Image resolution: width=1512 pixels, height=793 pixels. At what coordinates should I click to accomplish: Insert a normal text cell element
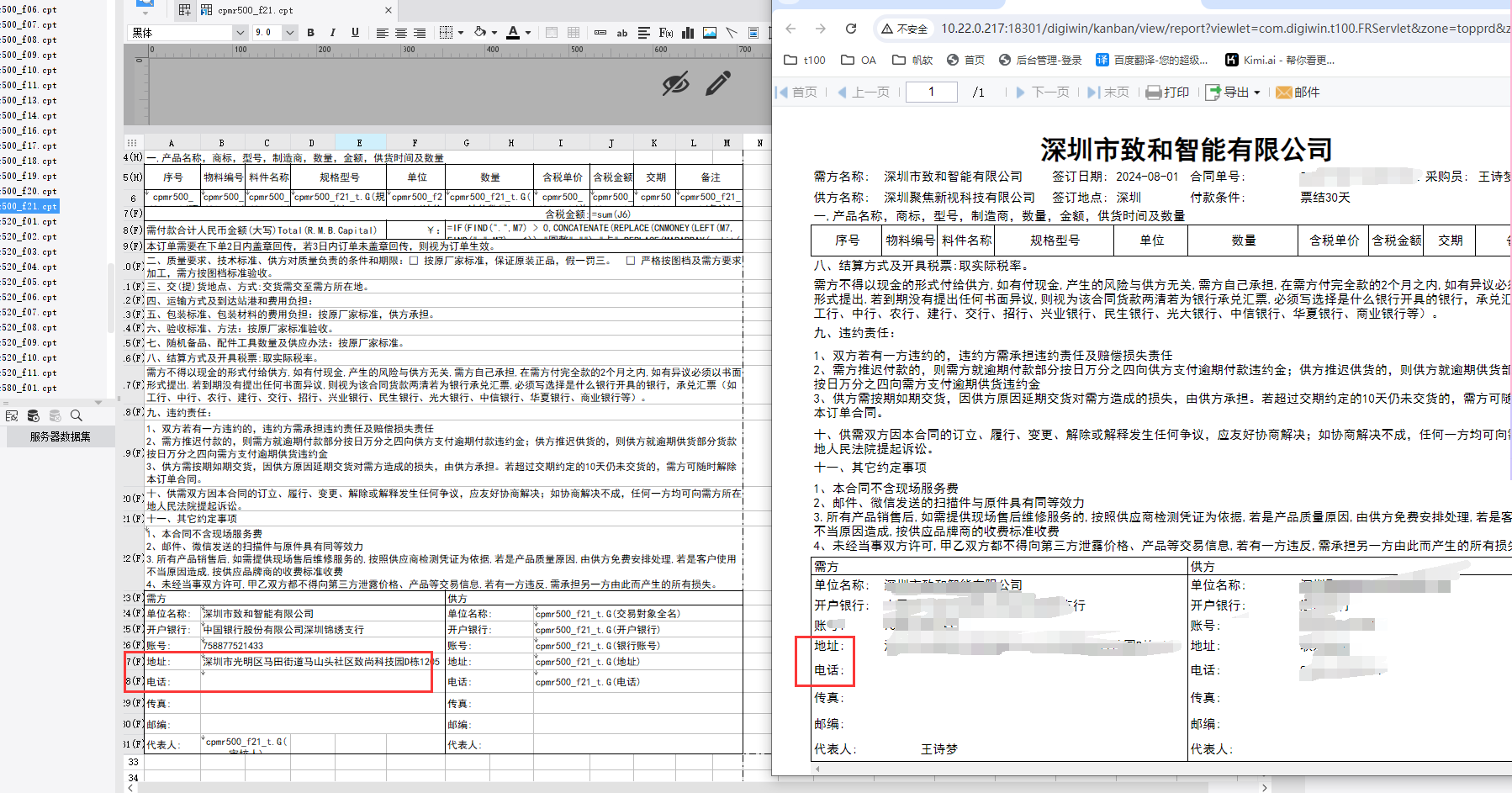[x=600, y=33]
